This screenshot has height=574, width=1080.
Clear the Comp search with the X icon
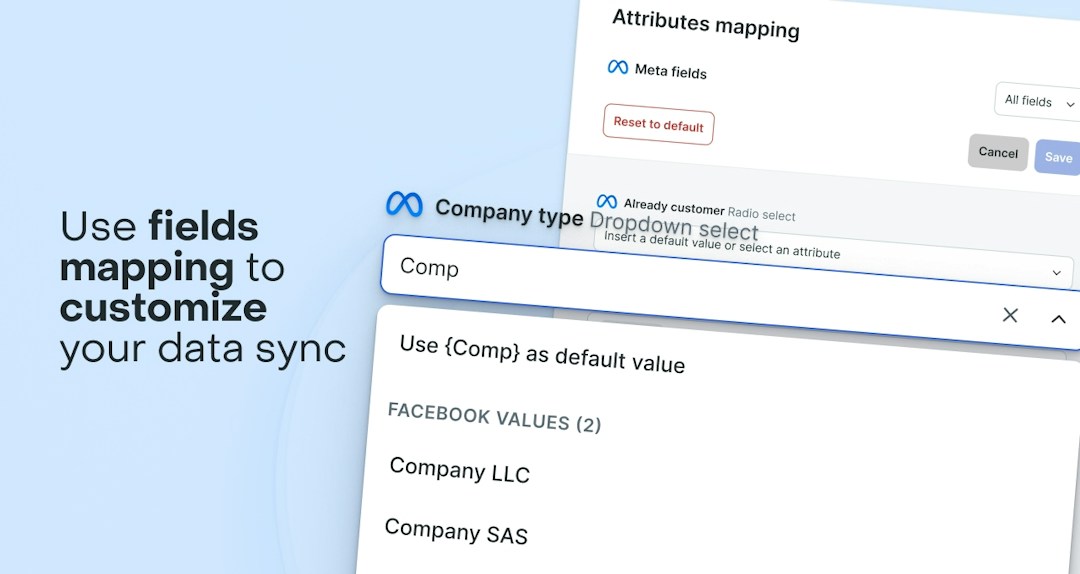(1010, 315)
